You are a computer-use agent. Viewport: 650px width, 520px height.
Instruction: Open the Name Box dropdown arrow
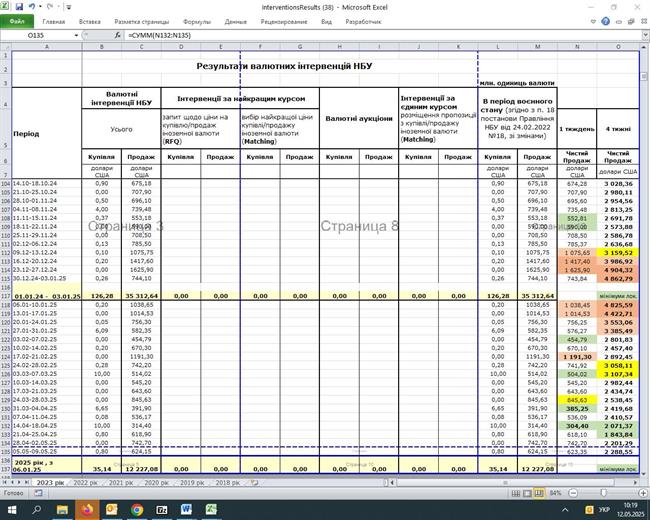[x=76, y=36]
